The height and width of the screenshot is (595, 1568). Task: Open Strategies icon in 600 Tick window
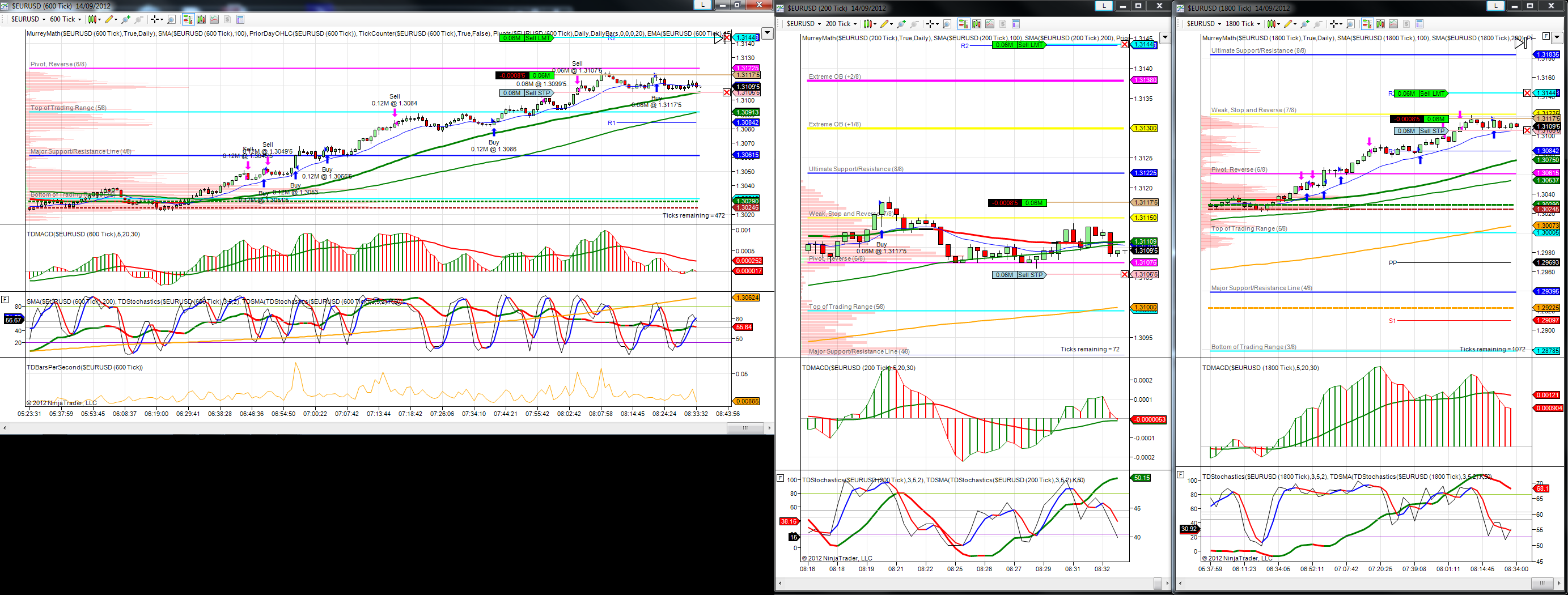point(227,19)
